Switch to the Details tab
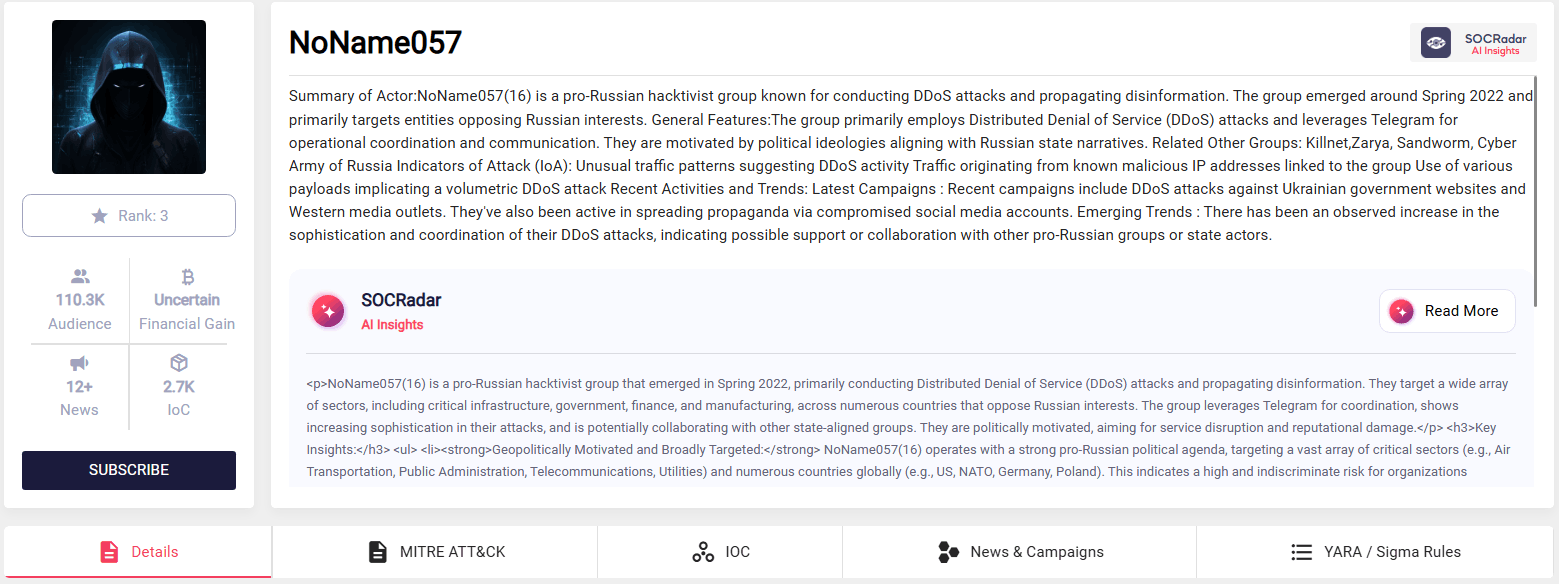Image resolution: width=1559 pixels, height=584 pixels. 138,552
